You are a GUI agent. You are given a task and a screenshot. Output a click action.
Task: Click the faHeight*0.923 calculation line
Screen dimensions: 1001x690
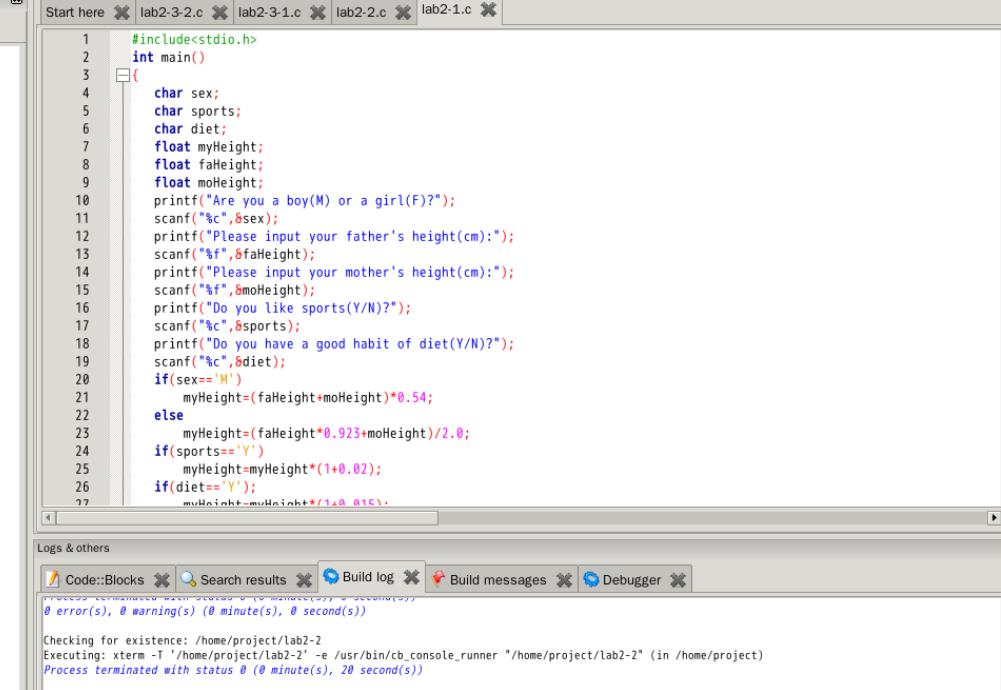point(326,433)
